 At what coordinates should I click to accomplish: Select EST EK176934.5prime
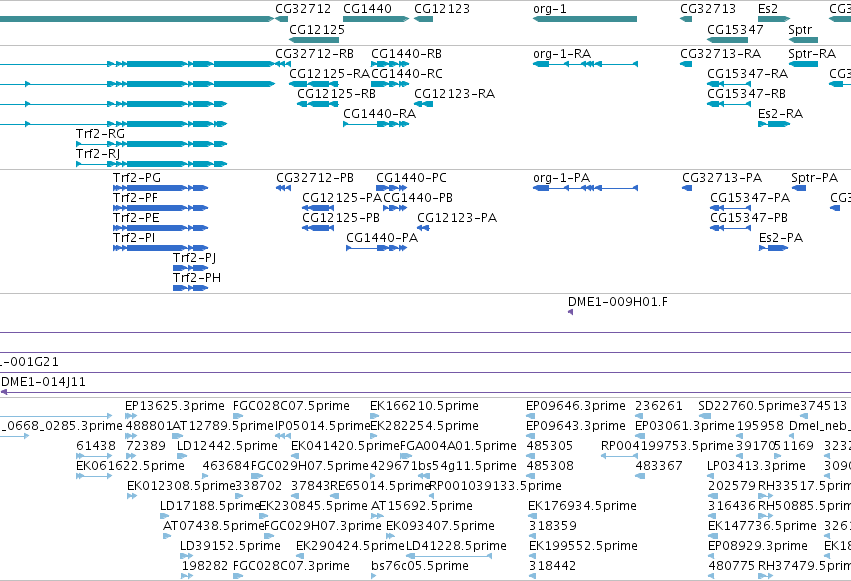pyautogui.click(x=582, y=506)
